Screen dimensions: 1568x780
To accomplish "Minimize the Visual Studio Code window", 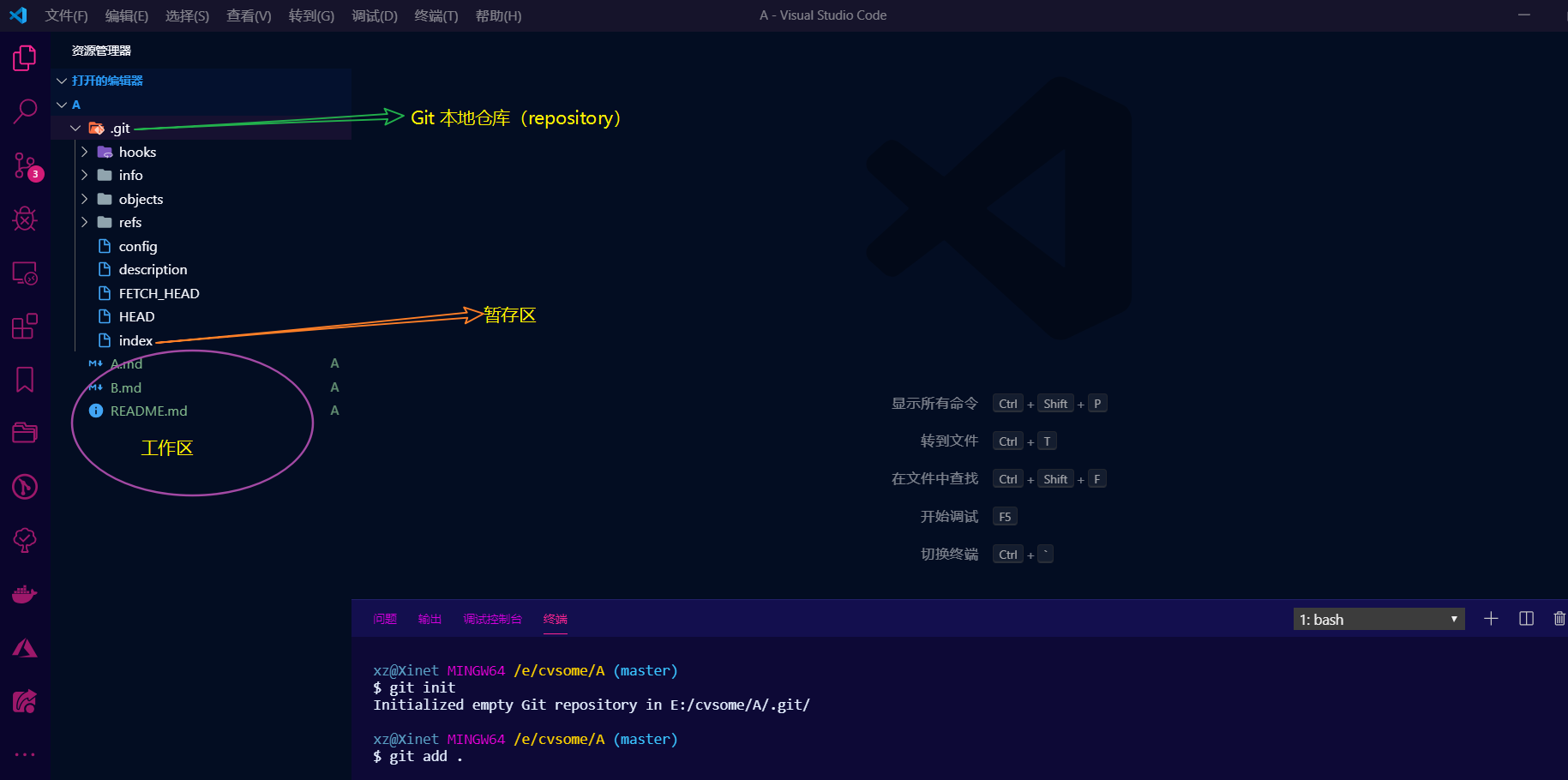I will click(1524, 15).
